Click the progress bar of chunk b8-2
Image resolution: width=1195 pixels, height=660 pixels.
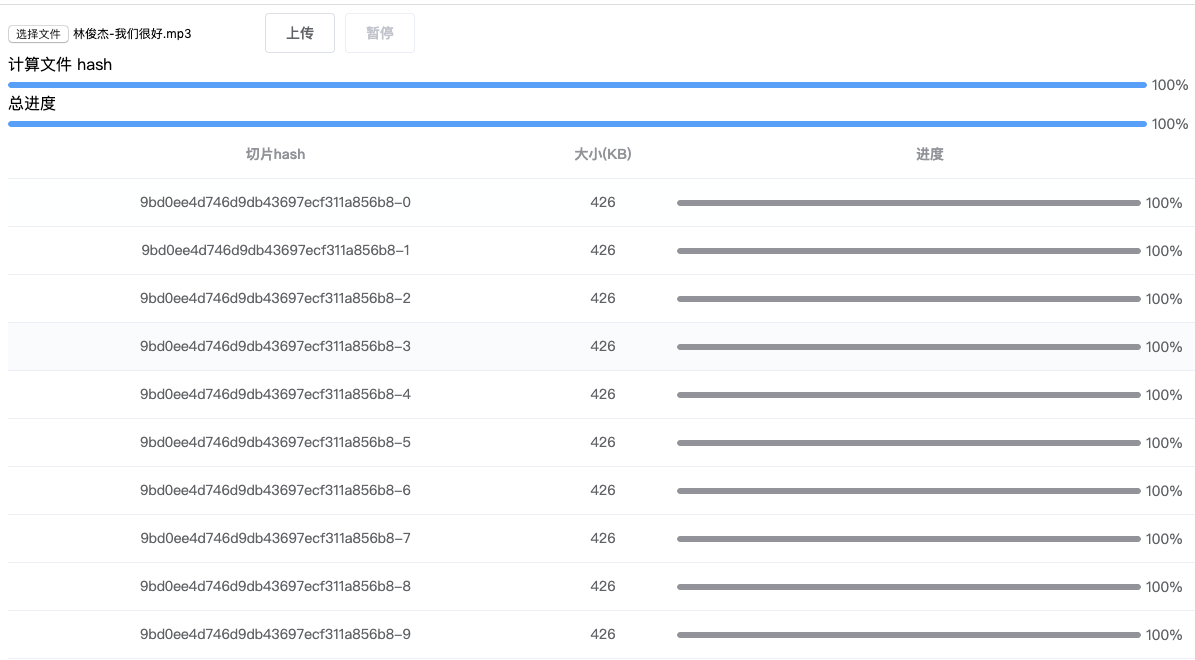(908, 299)
